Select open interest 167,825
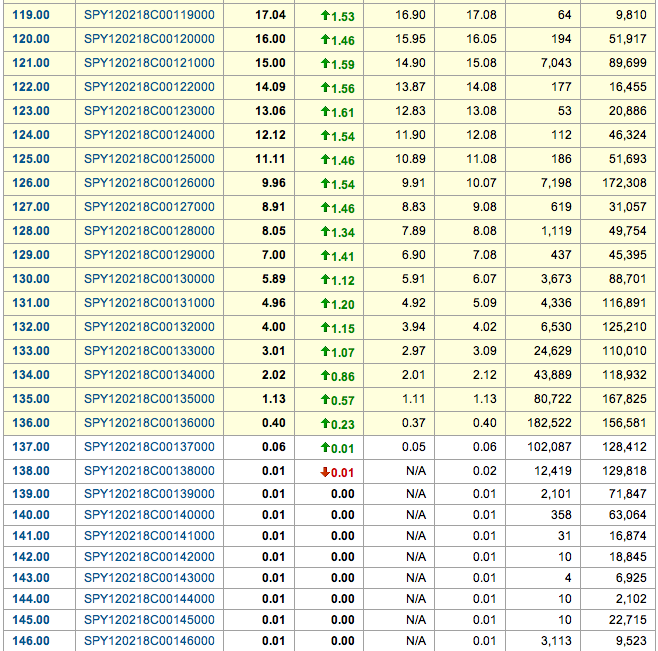Viewport: 658px width, 651px height. (624, 398)
